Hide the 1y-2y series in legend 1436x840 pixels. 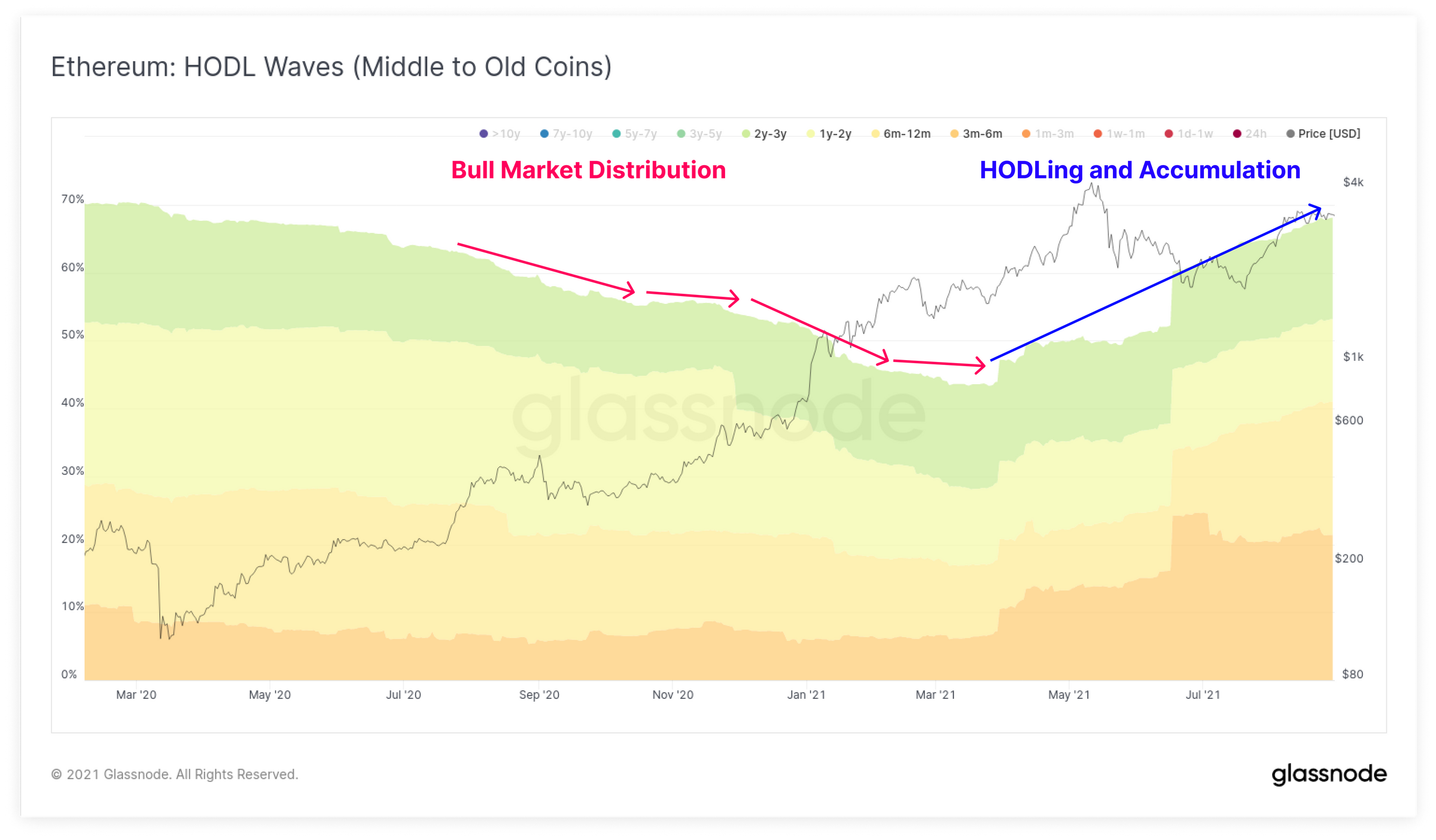[829, 134]
